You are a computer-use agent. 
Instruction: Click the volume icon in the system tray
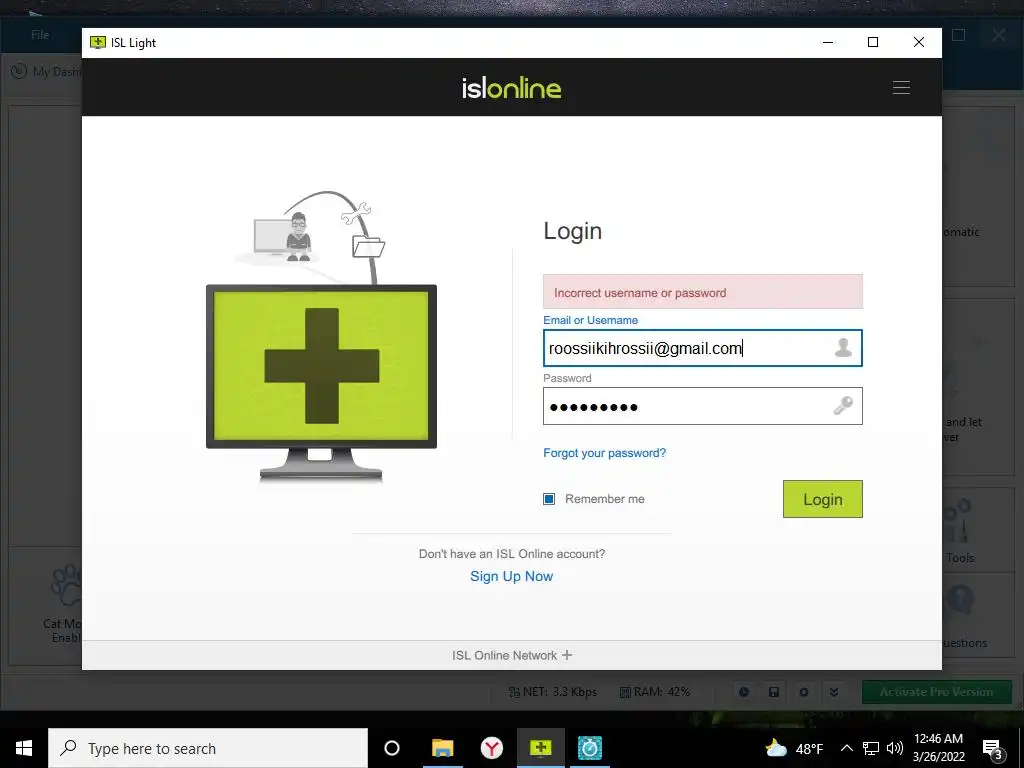[895, 748]
